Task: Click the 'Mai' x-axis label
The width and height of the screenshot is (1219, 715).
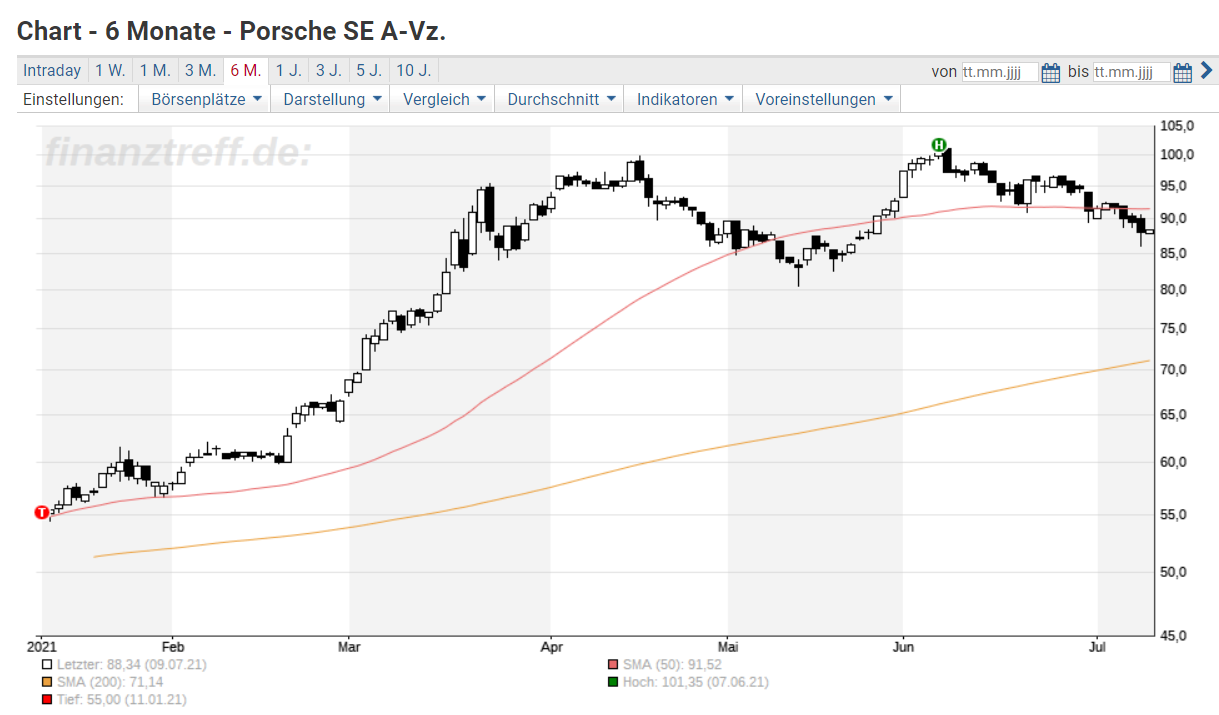Action: 728,646
